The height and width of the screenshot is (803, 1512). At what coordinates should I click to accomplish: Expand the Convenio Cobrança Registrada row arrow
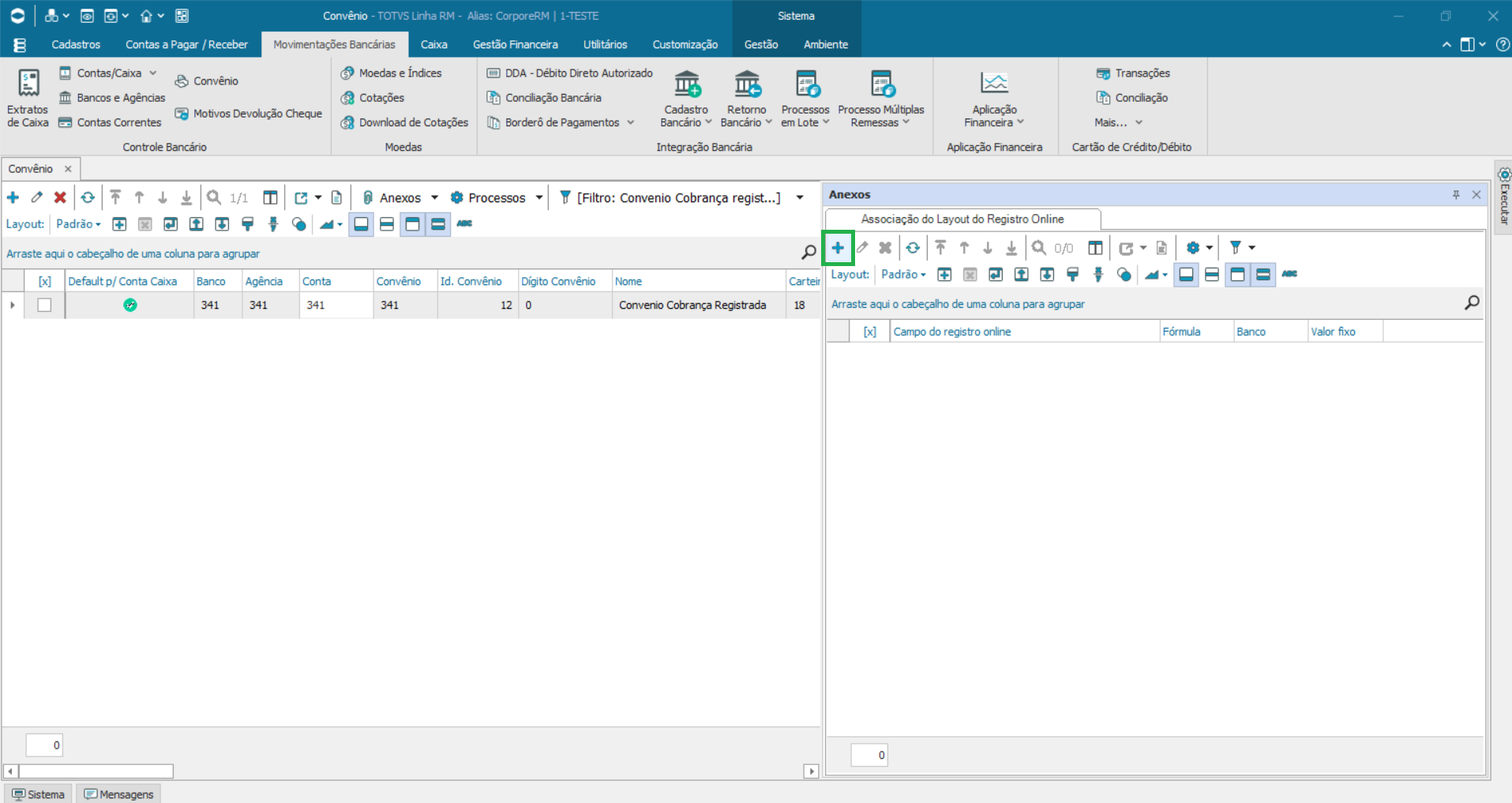pyautogui.click(x=13, y=305)
